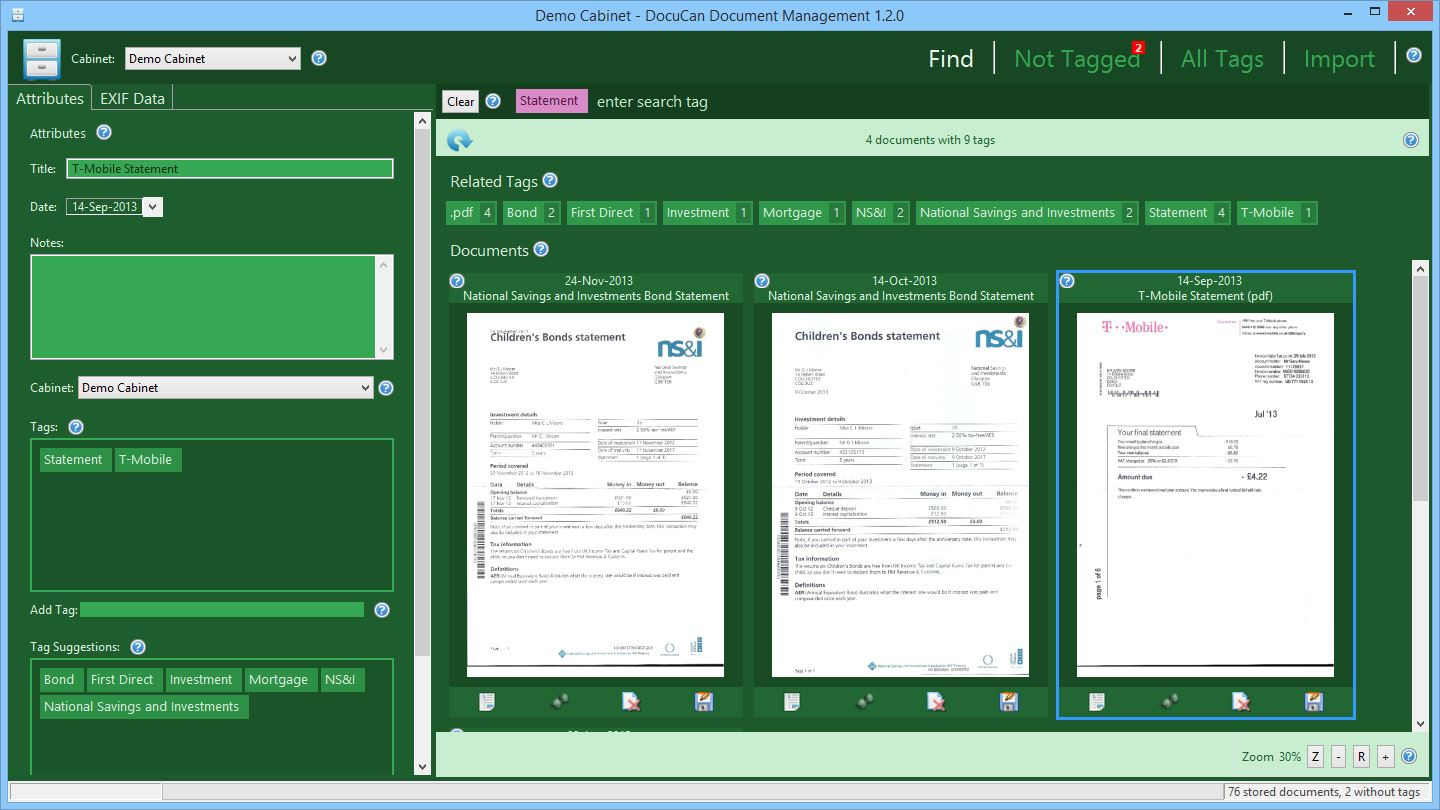1440x810 pixels.
Task: Click help icon beside the zoom controls
Action: click(x=1410, y=756)
